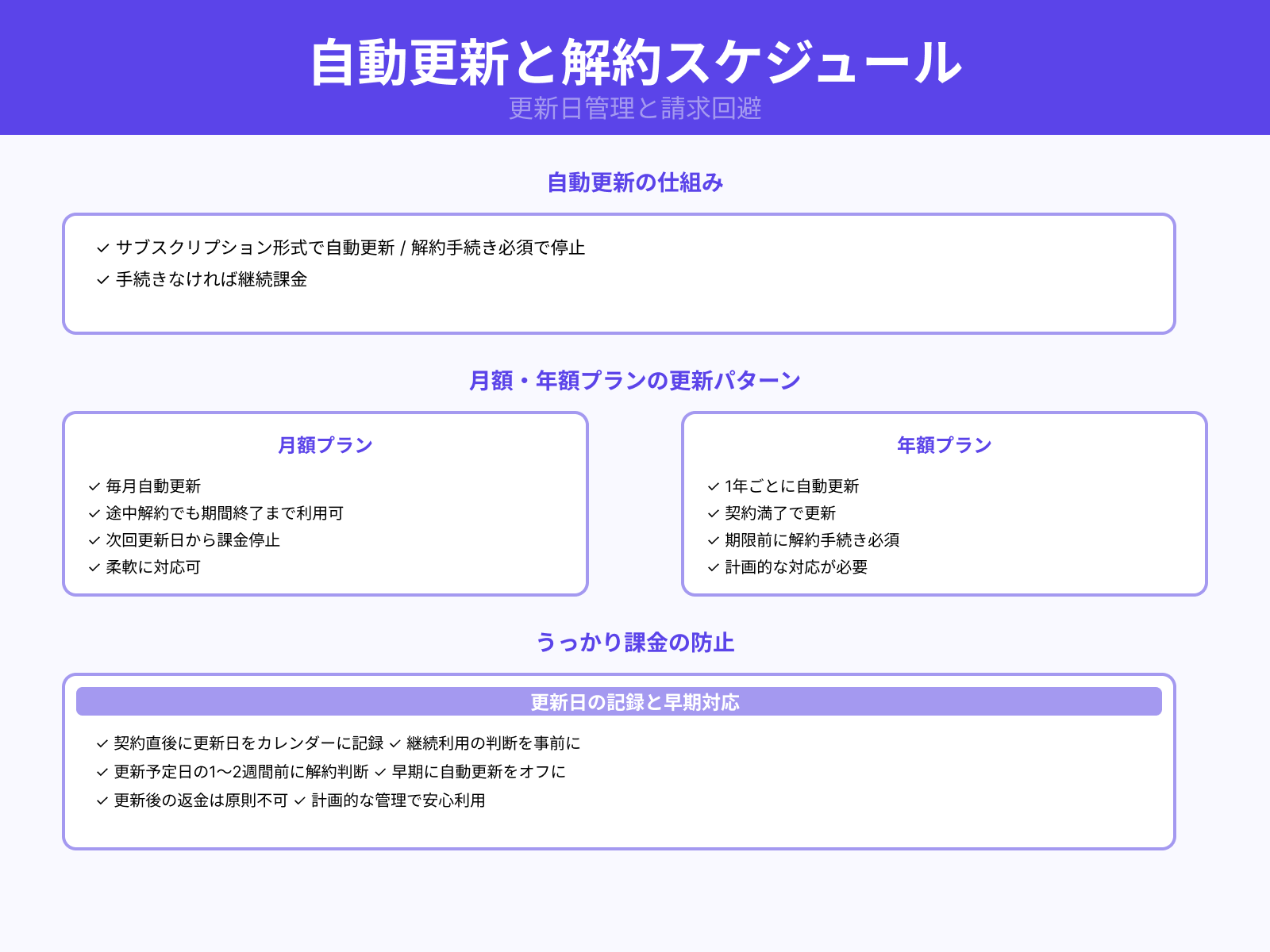Click the checkmark beside 「更新後の返金は原則不可」
This screenshot has height=952, width=1270.
tap(102, 800)
